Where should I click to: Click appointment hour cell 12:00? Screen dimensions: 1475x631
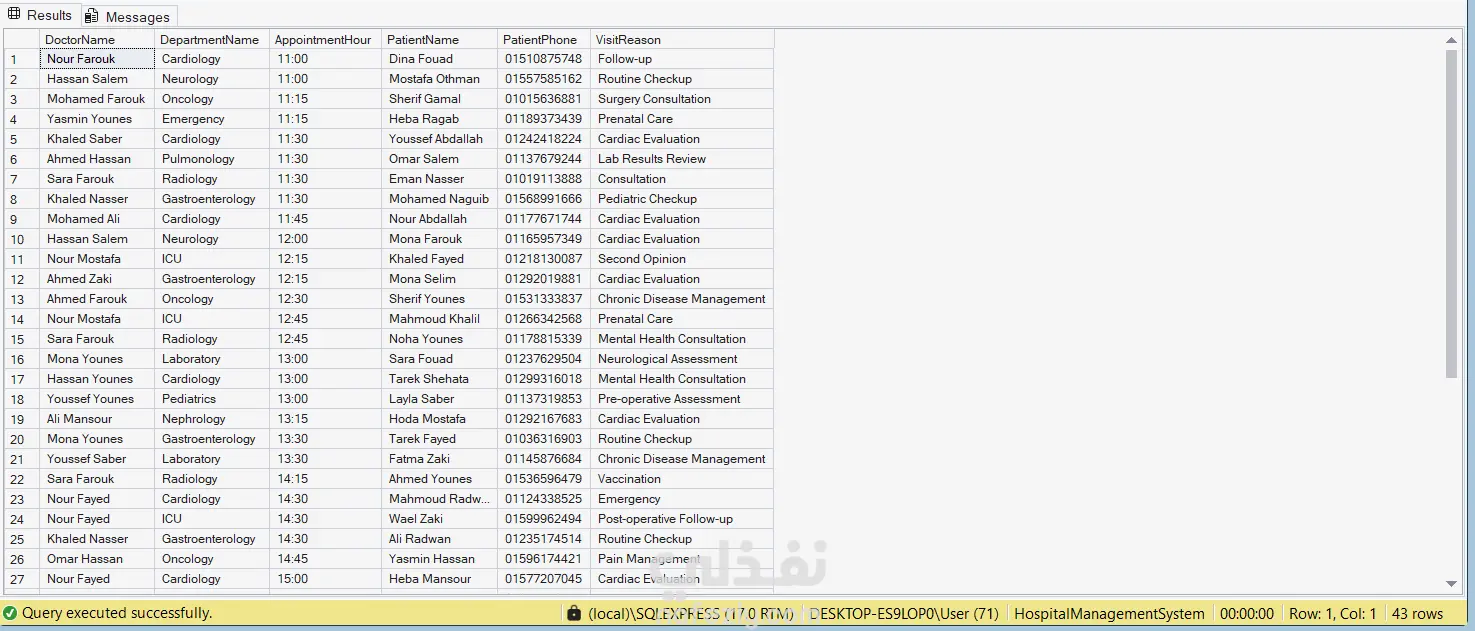tap(325, 239)
